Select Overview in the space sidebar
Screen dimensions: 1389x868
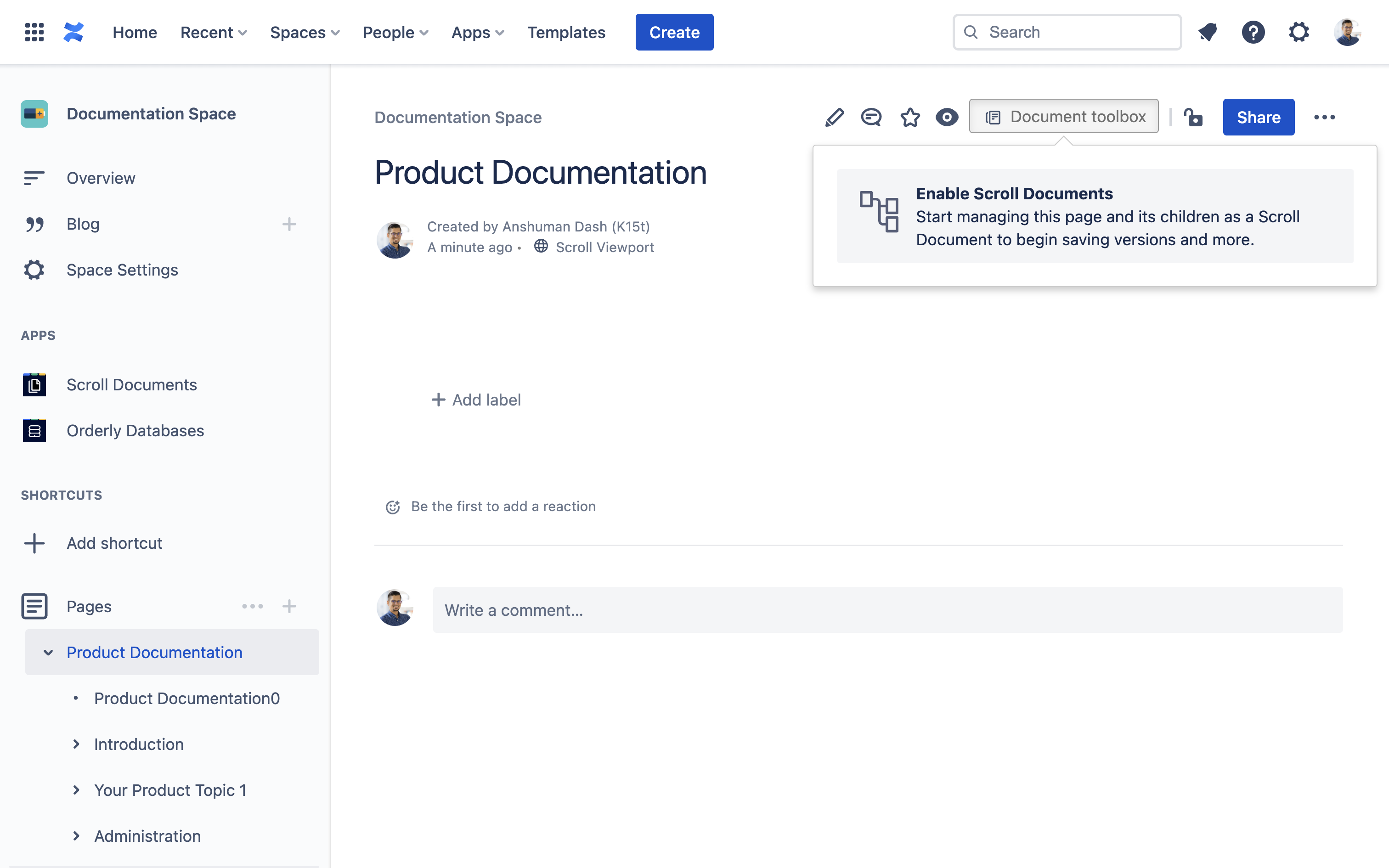tap(101, 178)
